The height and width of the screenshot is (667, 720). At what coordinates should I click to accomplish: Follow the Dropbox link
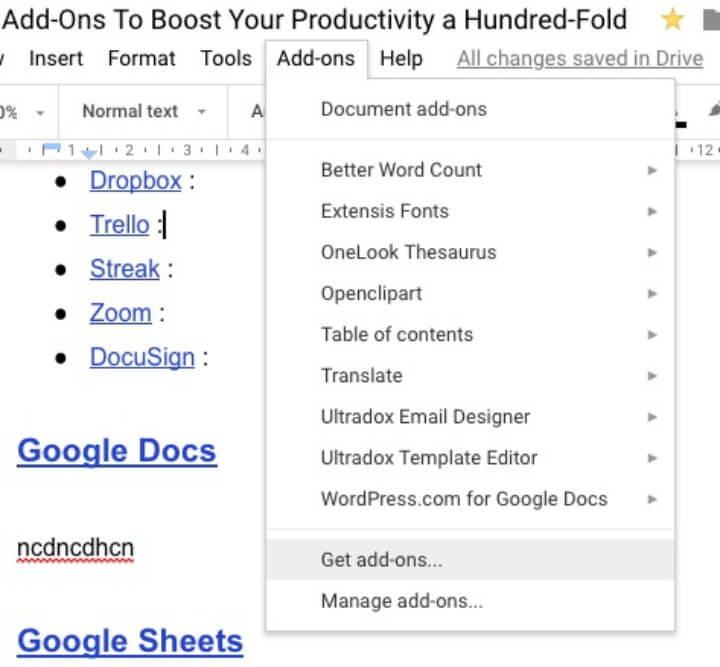tap(135, 181)
